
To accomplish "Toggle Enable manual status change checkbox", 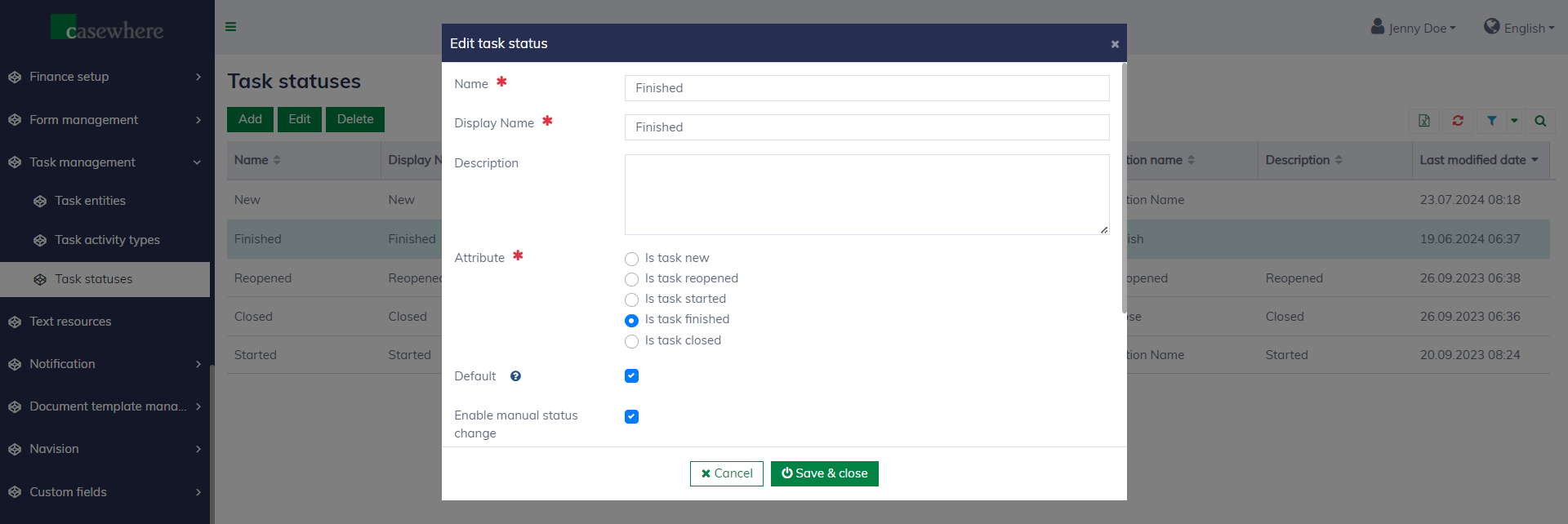I will pos(631,416).
